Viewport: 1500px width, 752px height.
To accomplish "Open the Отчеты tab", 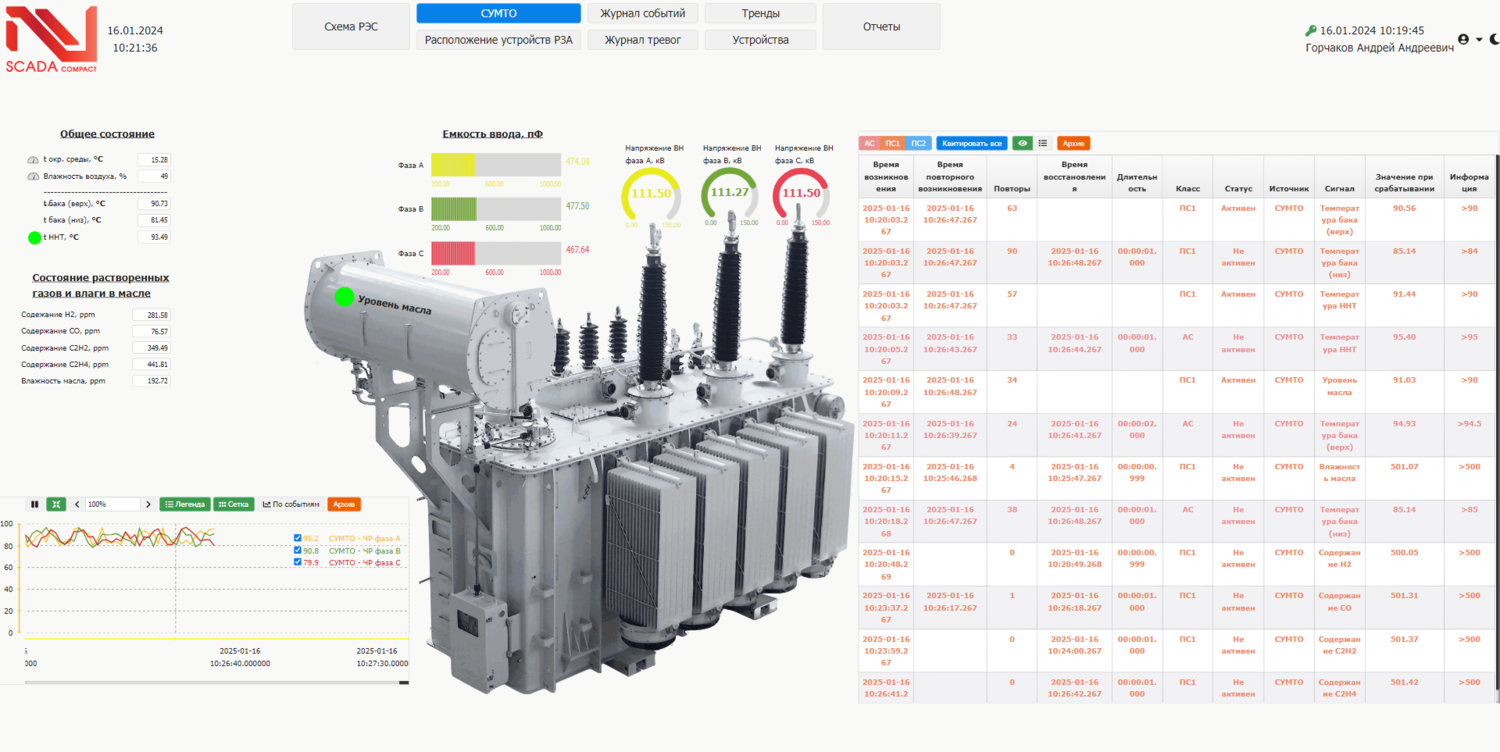I will pyautogui.click(x=881, y=27).
